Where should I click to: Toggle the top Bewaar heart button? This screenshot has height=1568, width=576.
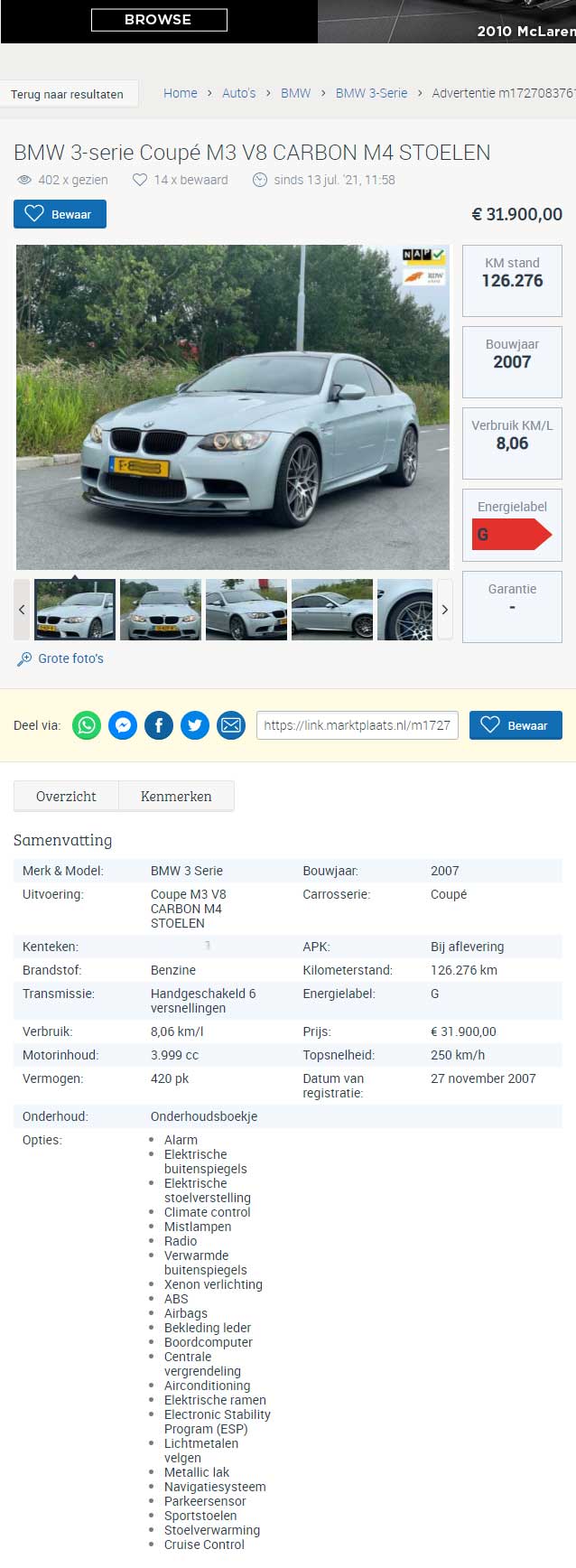(x=60, y=214)
